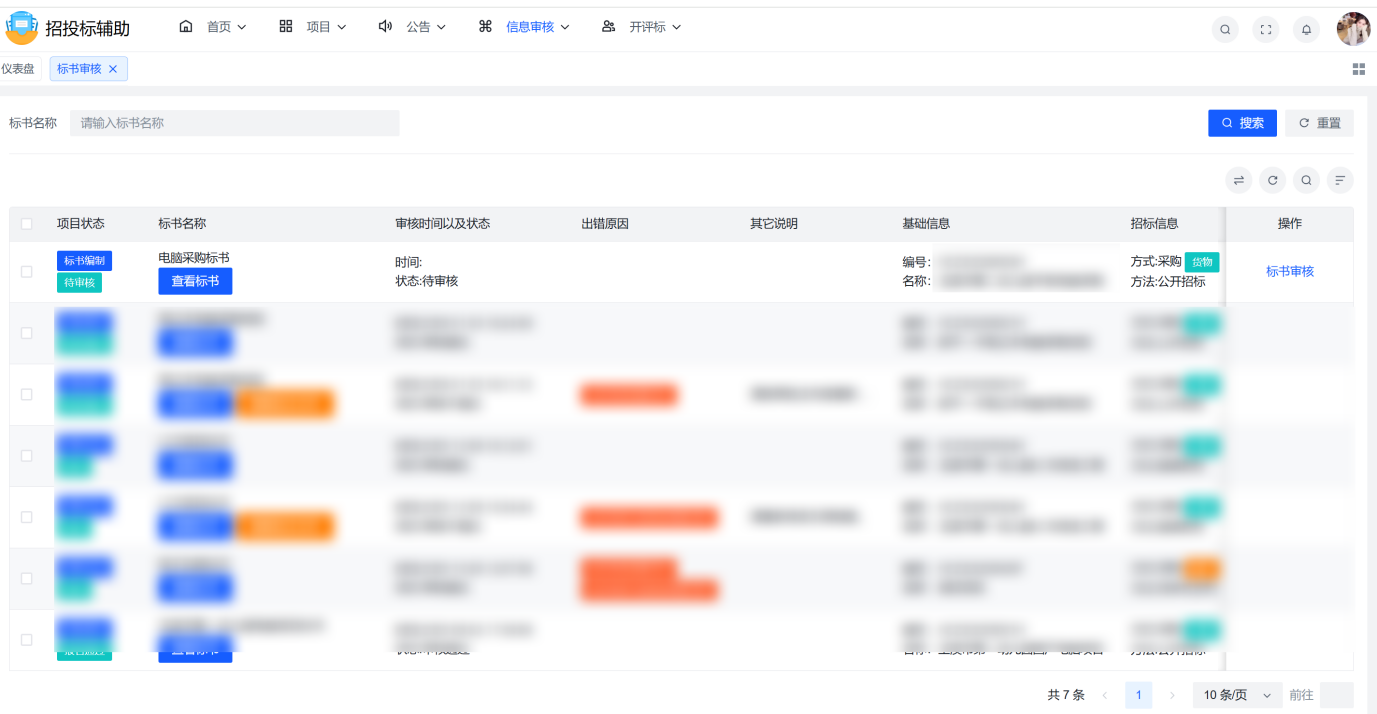Toggle column search using the magnifier icon

(1305, 180)
